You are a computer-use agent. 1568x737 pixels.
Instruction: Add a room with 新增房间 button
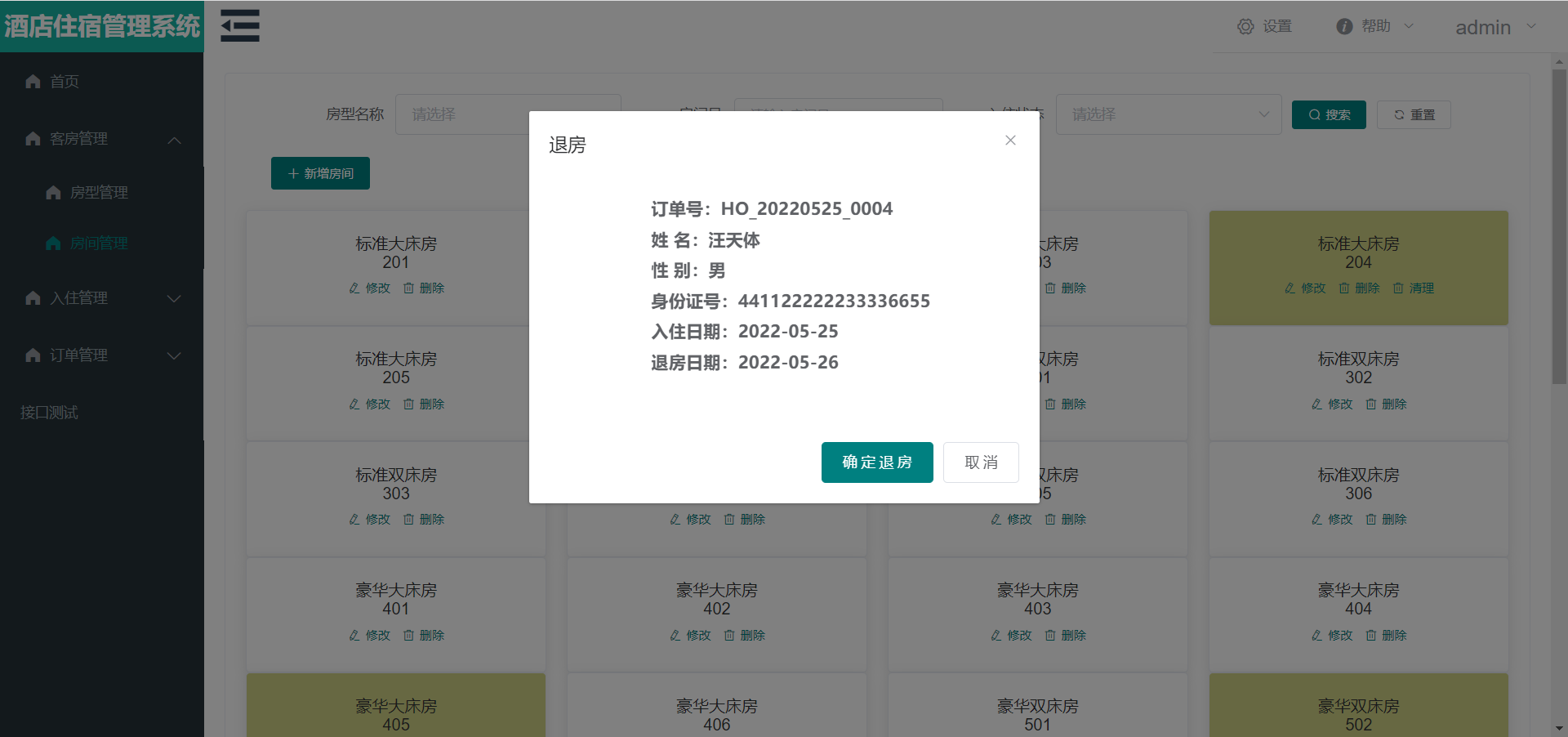click(320, 173)
